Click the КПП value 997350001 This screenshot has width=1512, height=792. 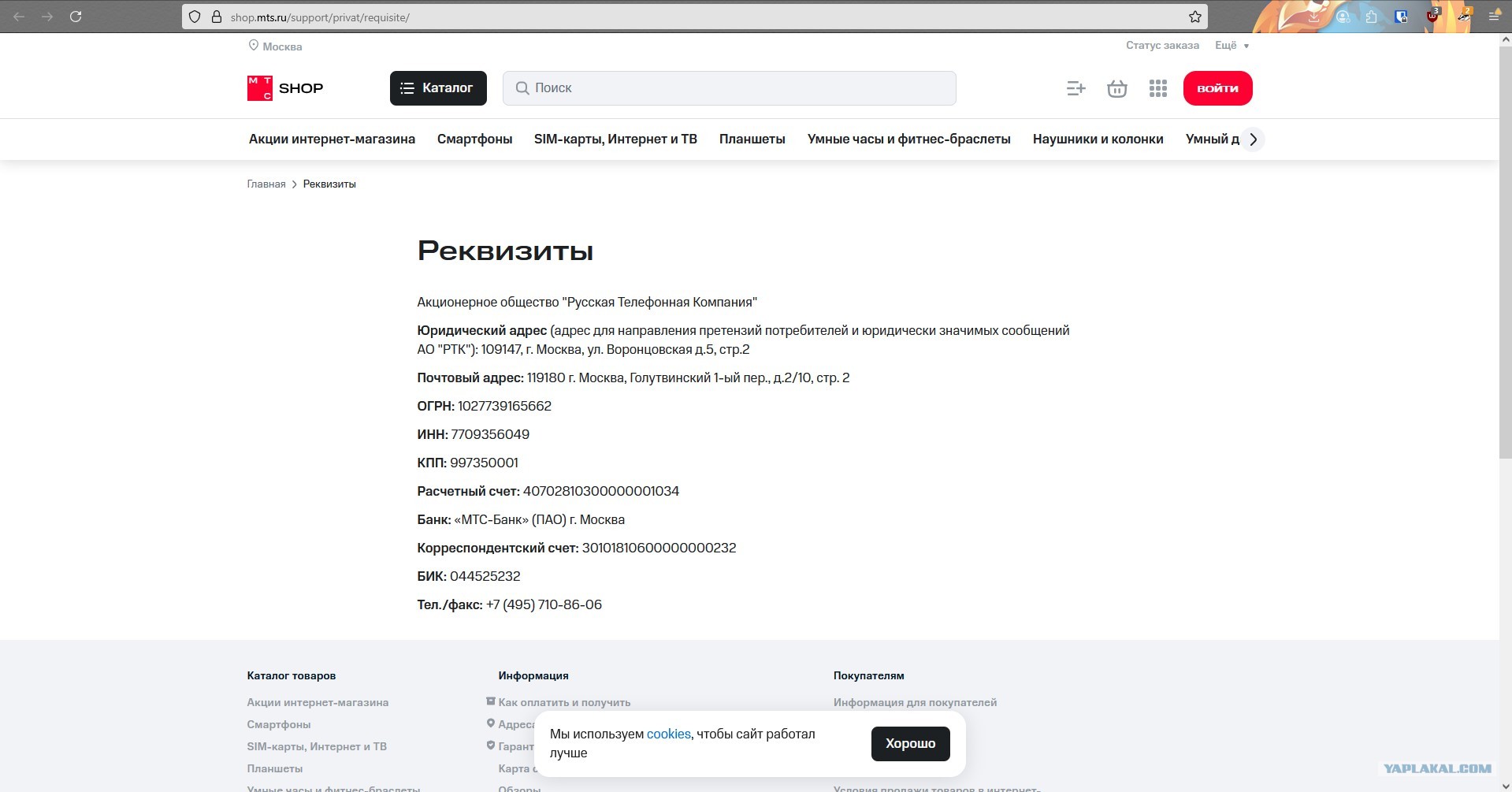click(x=484, y=463)
